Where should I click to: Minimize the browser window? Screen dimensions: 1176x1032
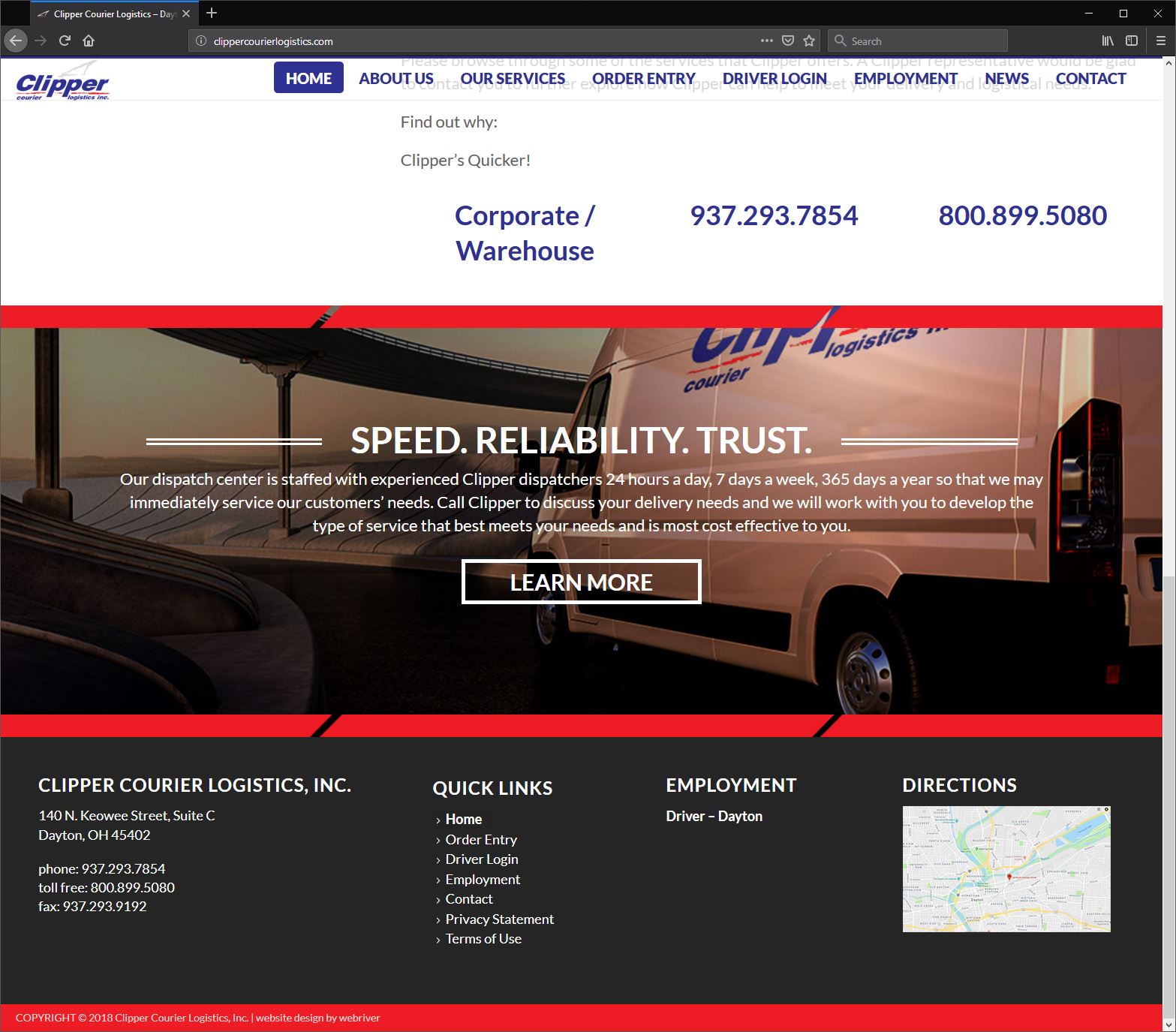[1089, 14]
